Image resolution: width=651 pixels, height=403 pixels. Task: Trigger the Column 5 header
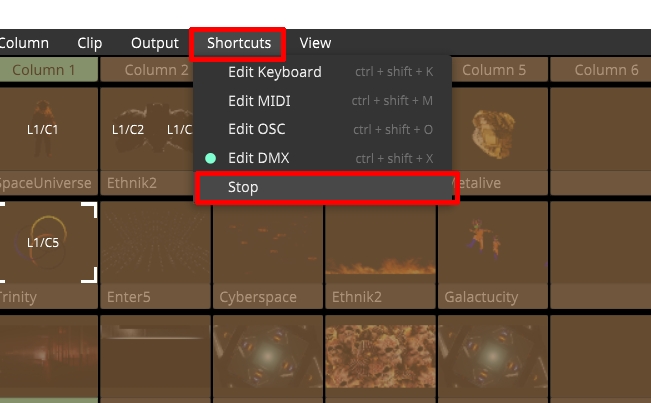coord(493,70)
